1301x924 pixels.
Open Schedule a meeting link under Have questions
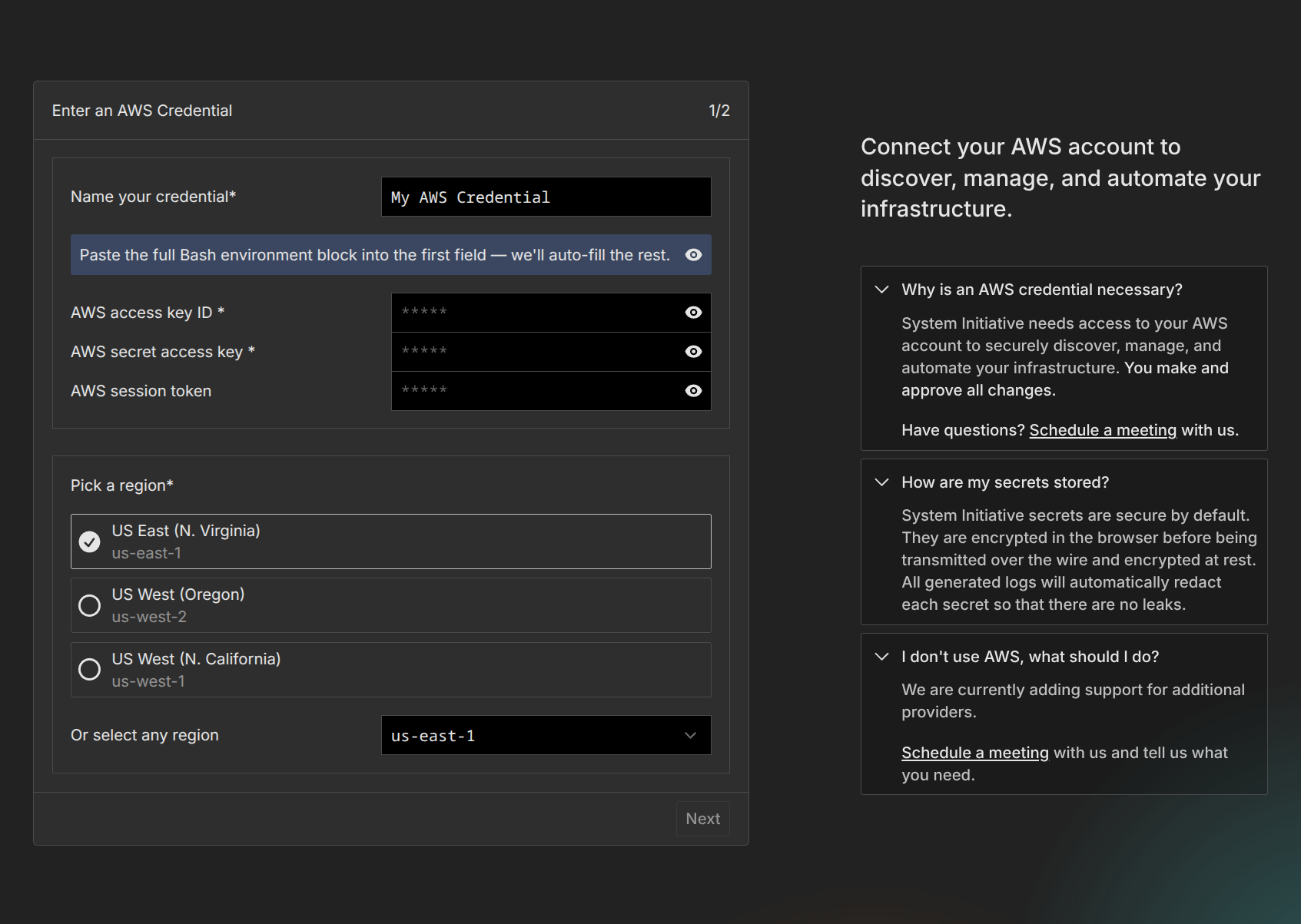click(1102, 430)
